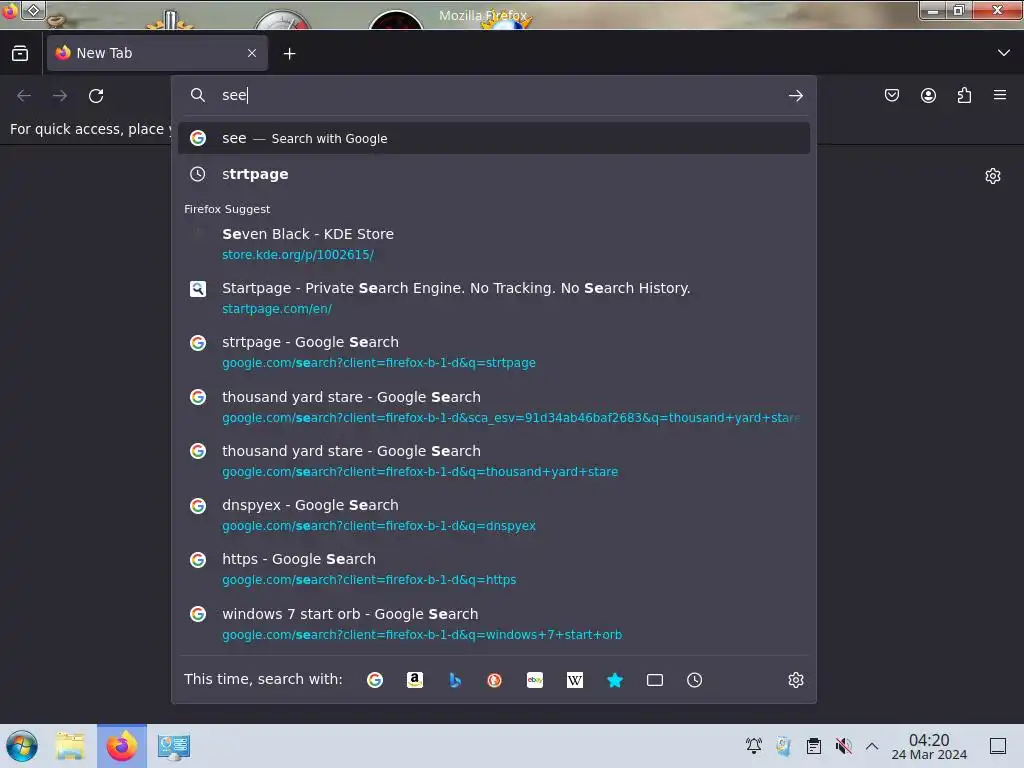Screen dimensions: 1024x768
Task: Open a new tab with plus button
Action: click(x=289, y=54)
